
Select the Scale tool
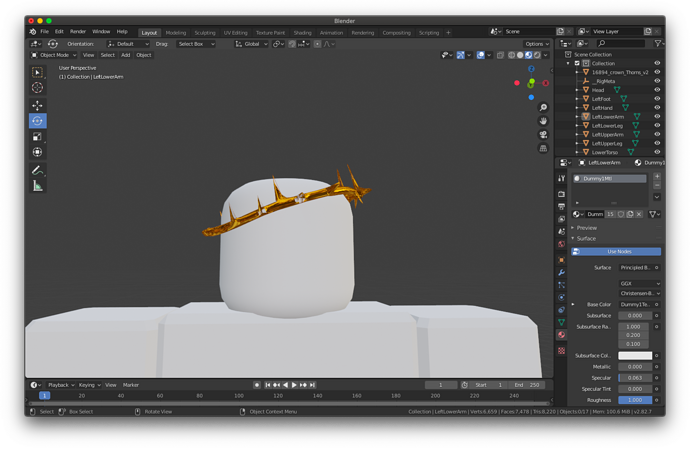[x=37, y=137]
